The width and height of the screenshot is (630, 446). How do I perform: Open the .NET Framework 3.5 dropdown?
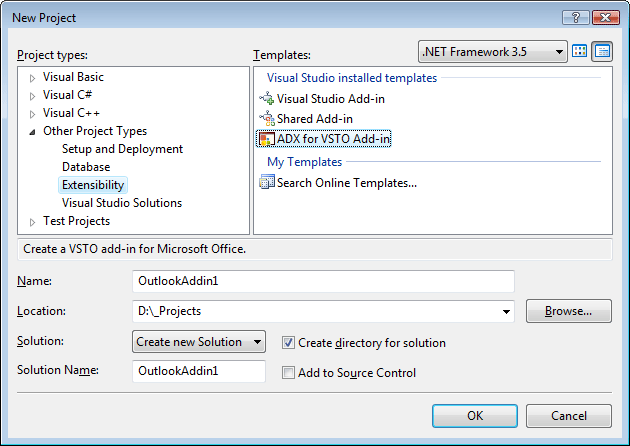pyautogui.click(x=493, y=51)
